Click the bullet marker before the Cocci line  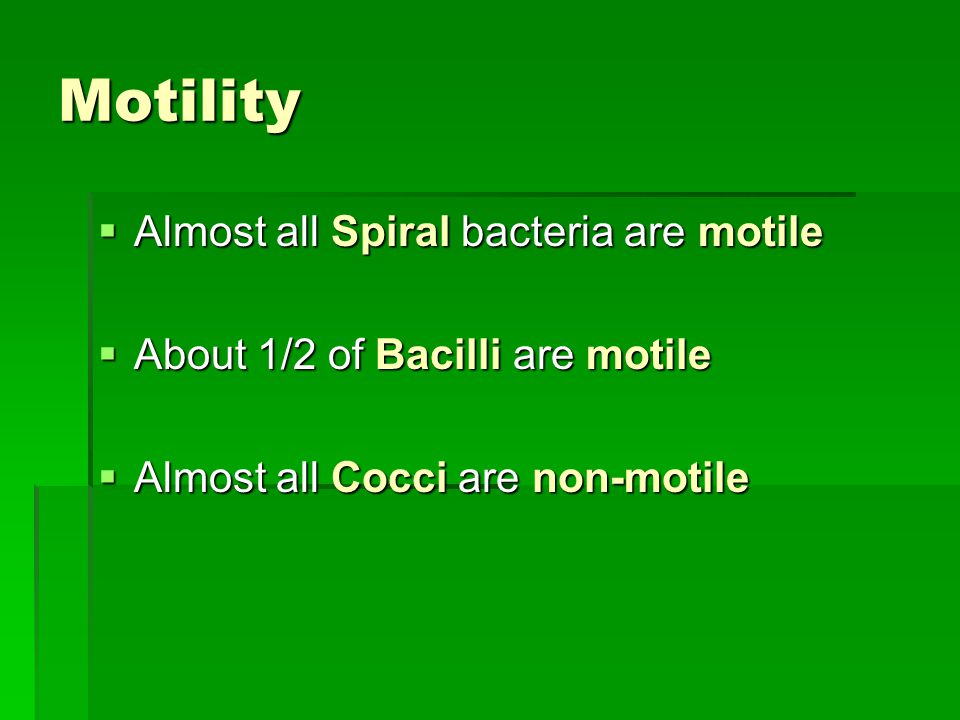coord(108,476)
